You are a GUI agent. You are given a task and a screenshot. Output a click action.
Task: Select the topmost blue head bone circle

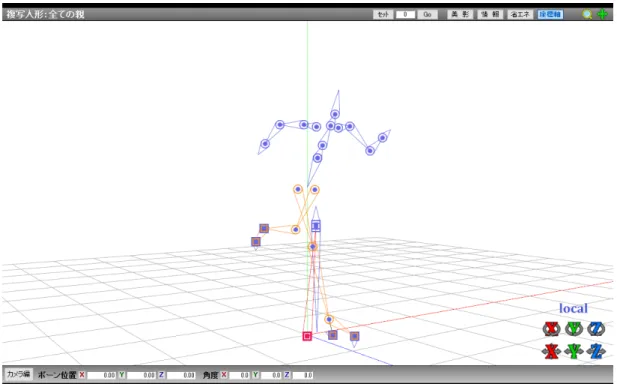[x=335, y=114]
